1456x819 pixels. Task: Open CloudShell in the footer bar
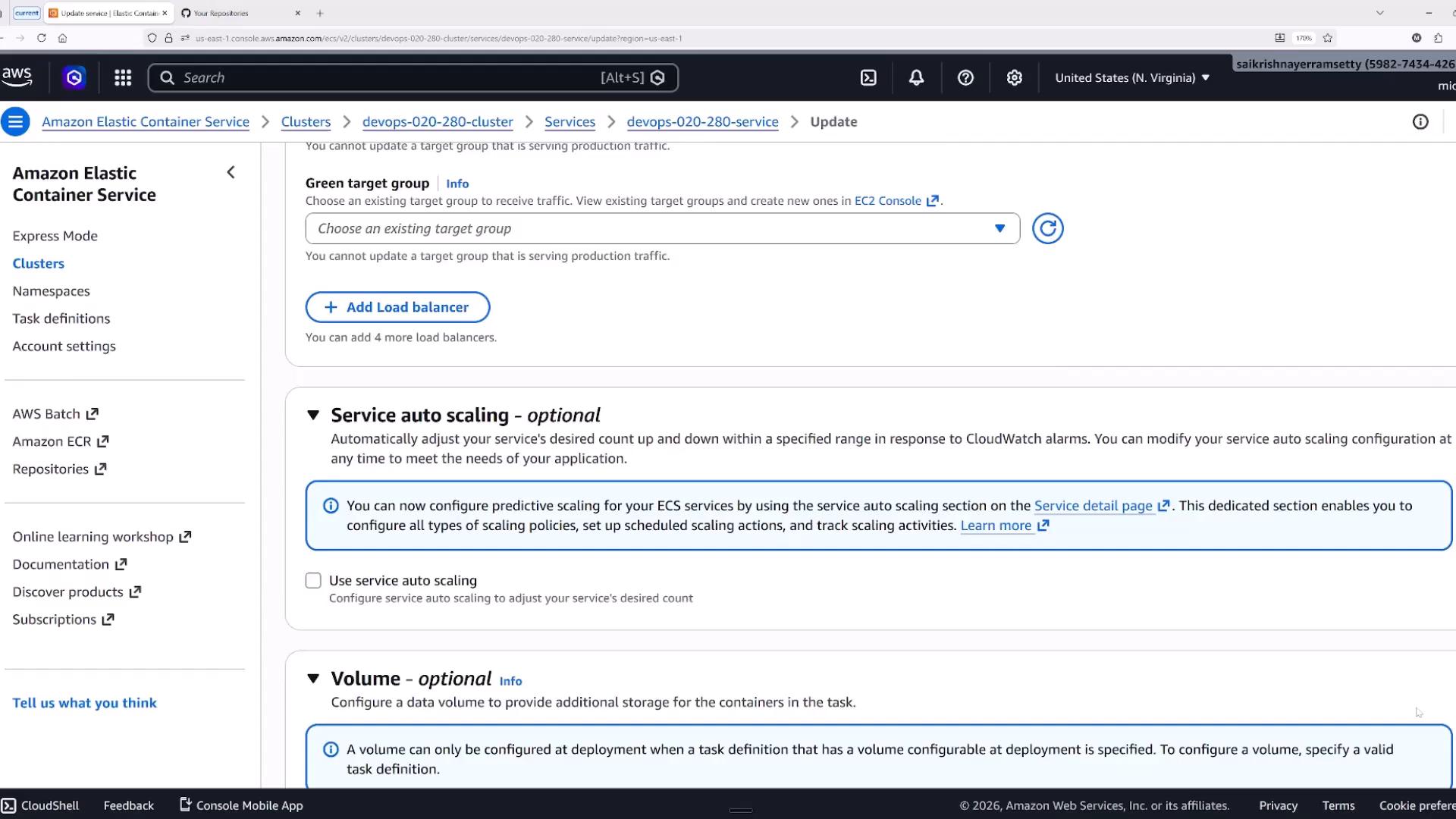[40, 805]
